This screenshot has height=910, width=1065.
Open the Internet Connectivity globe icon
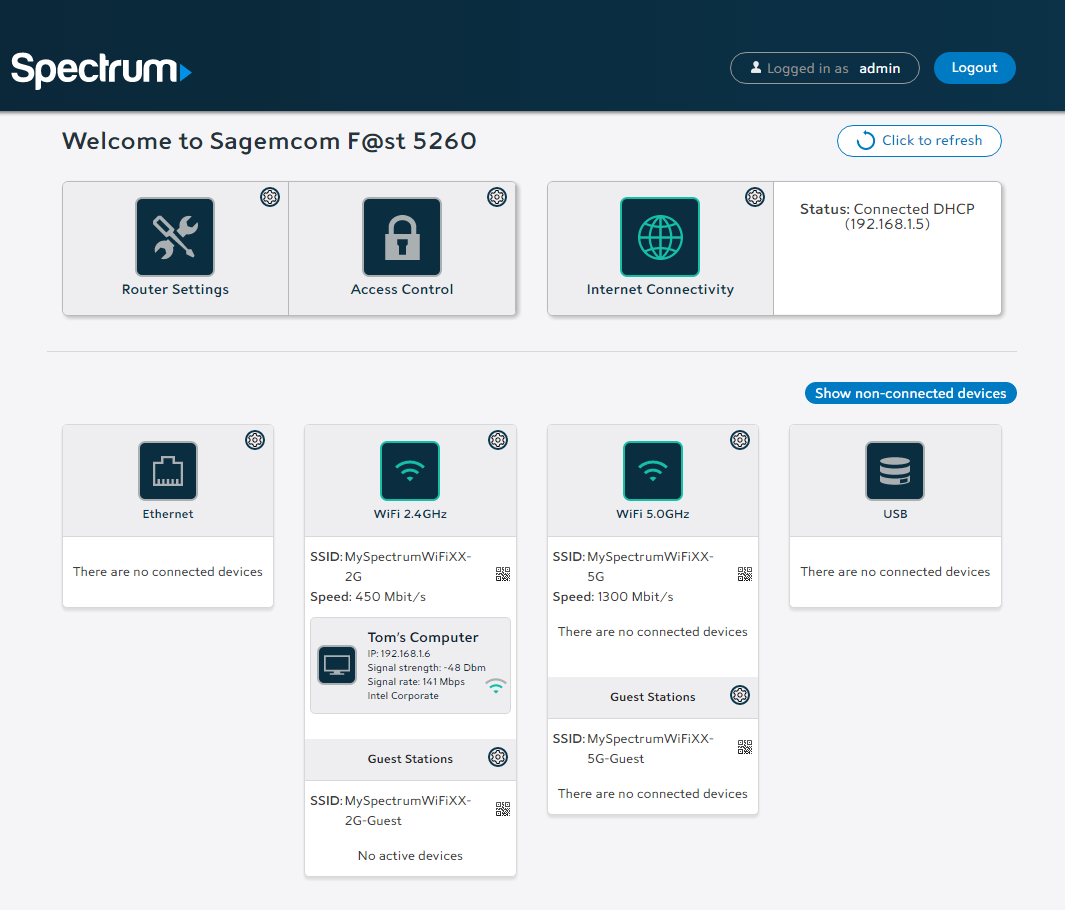pos(660,237)
